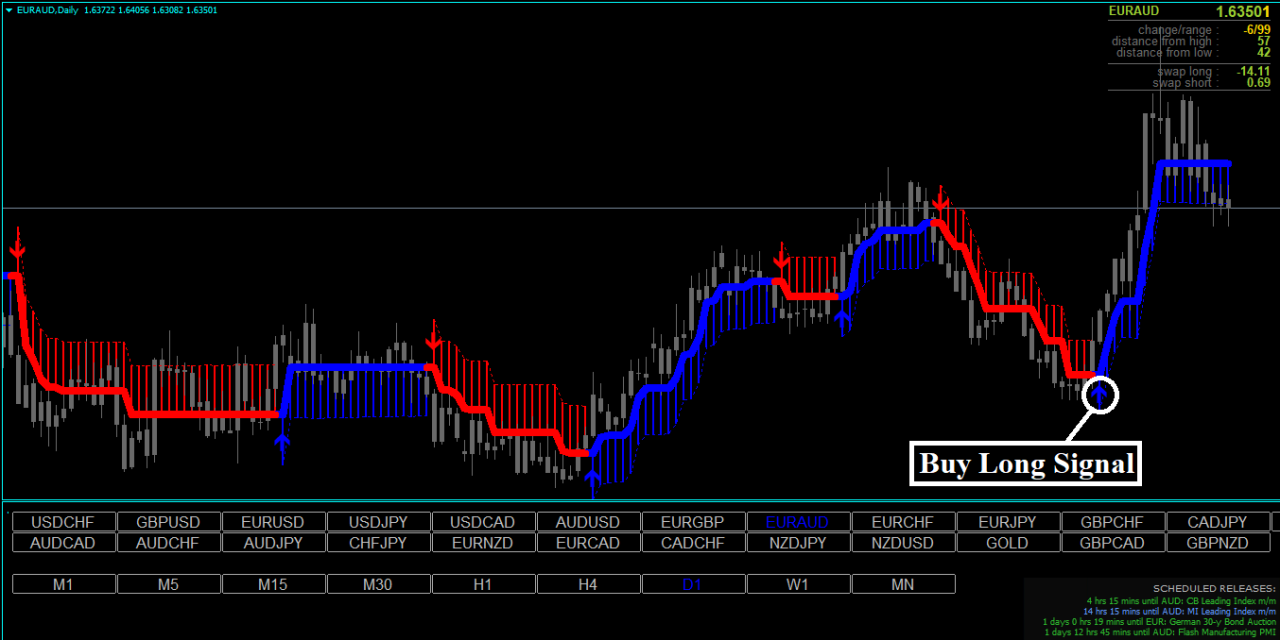The width and height of the screenshot is (1280, 640).
Task: Click the CB Leading Index m/m release line
Action: click(1180, 599)
